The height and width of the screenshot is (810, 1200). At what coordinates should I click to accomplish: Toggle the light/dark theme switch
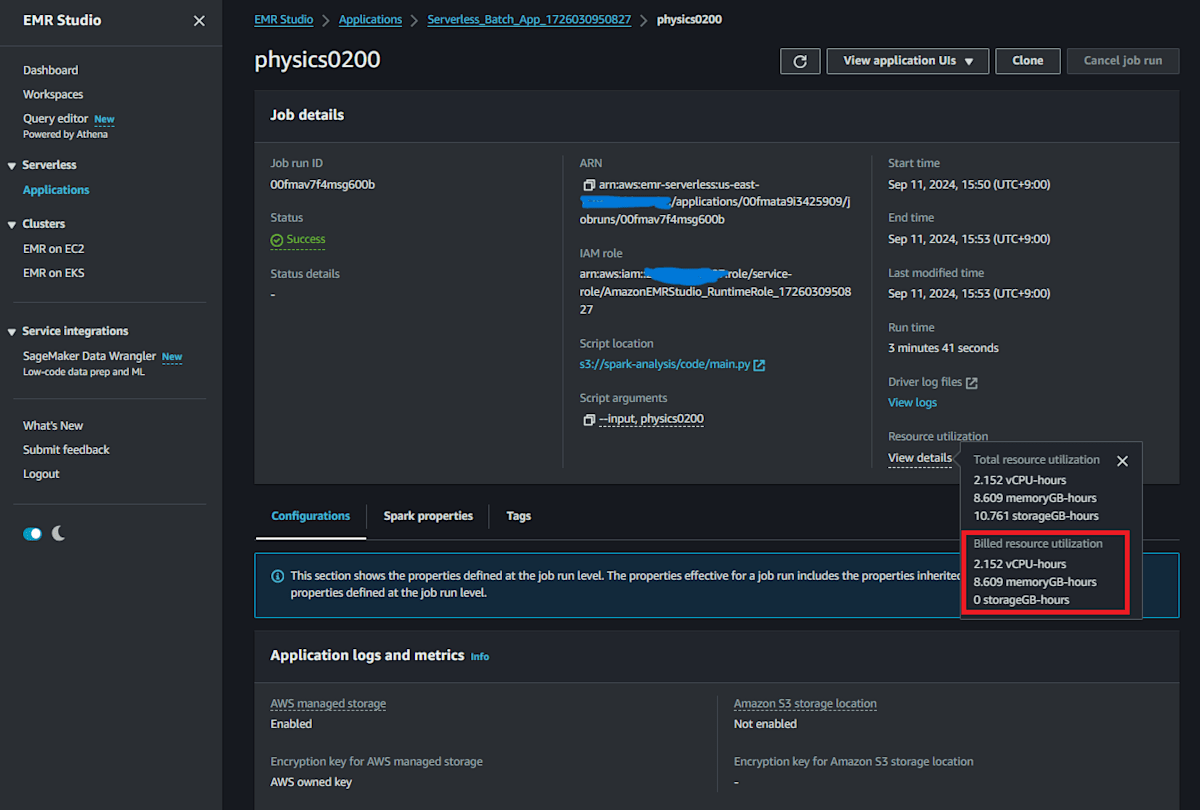[32, 534]
